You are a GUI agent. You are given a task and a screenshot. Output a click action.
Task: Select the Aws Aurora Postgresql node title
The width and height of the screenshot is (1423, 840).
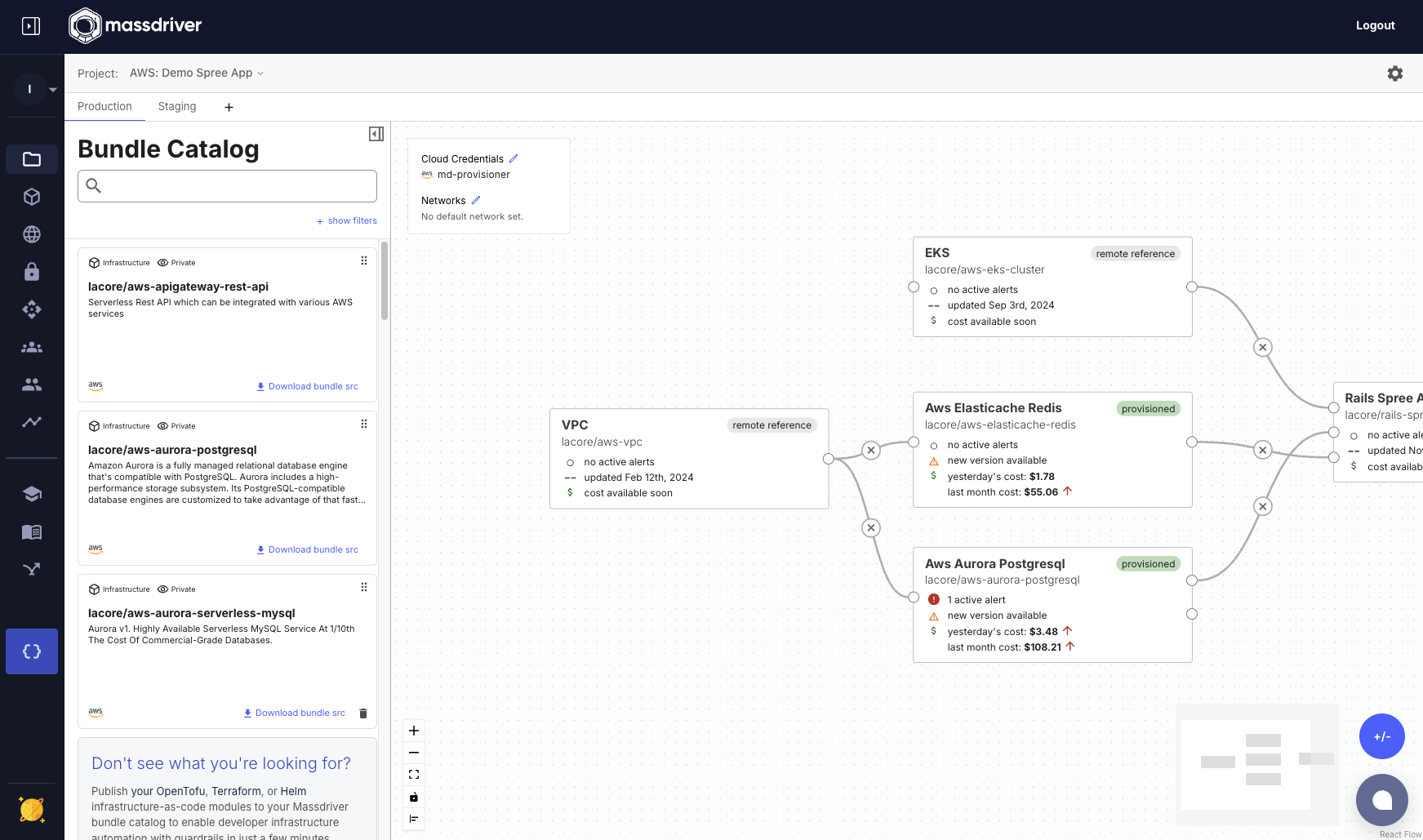tap(995, 563)
